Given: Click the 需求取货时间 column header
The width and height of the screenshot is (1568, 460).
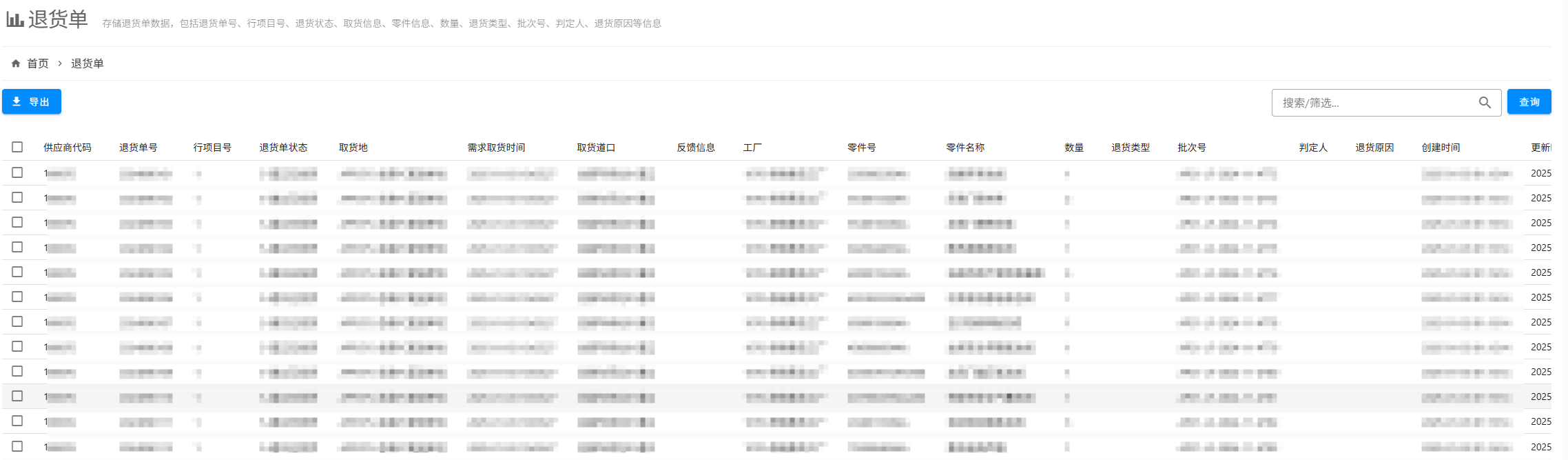Looking at the screenshot, I should point(496,148).
